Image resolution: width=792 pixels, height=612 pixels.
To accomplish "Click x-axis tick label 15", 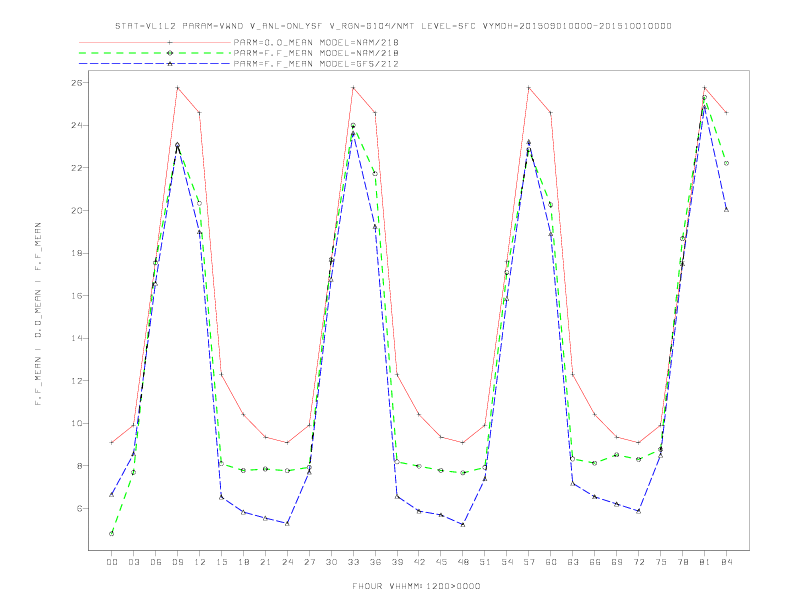I will (221, 562).
